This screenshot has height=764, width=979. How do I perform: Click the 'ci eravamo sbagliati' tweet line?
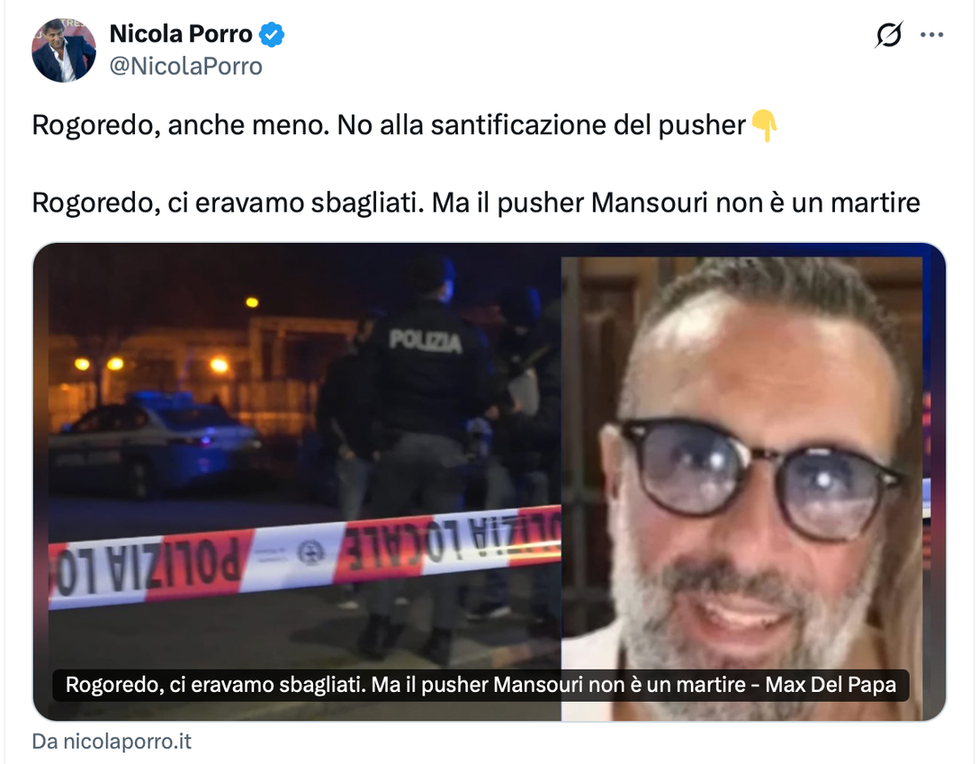476,203
